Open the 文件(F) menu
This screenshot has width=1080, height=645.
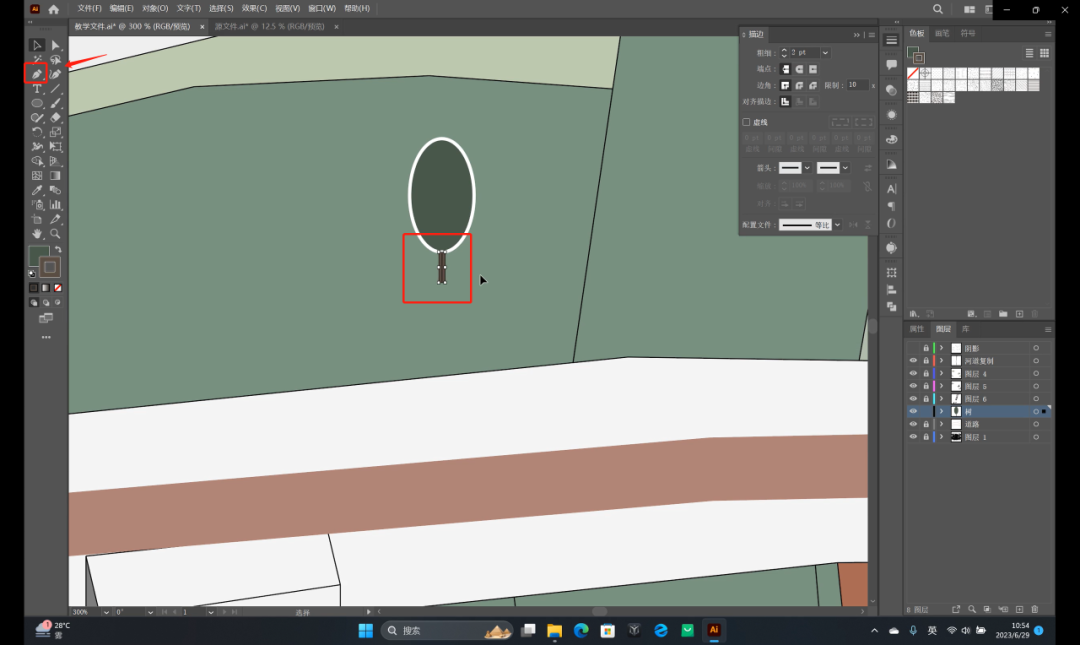pyautogui.click(x=89, y=8)
